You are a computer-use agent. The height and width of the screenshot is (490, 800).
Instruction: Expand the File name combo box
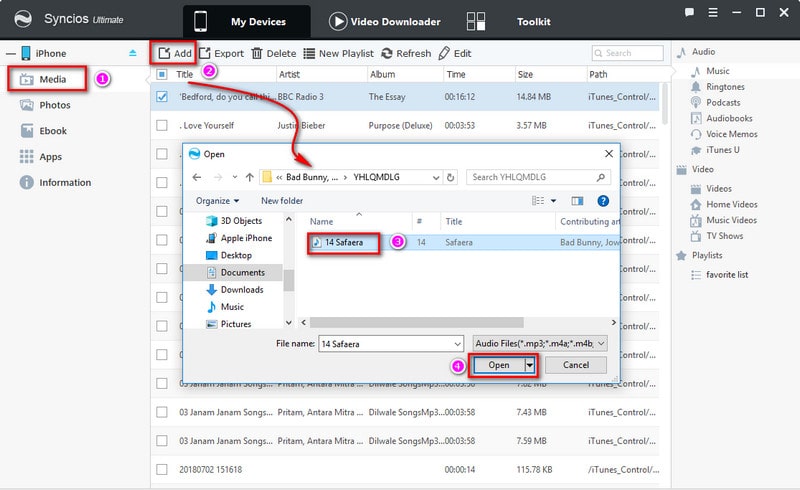tap(457, 344)
